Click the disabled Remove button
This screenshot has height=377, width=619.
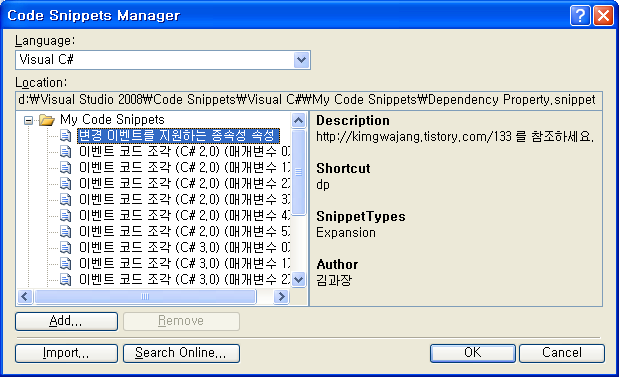[x=181, y=321]
